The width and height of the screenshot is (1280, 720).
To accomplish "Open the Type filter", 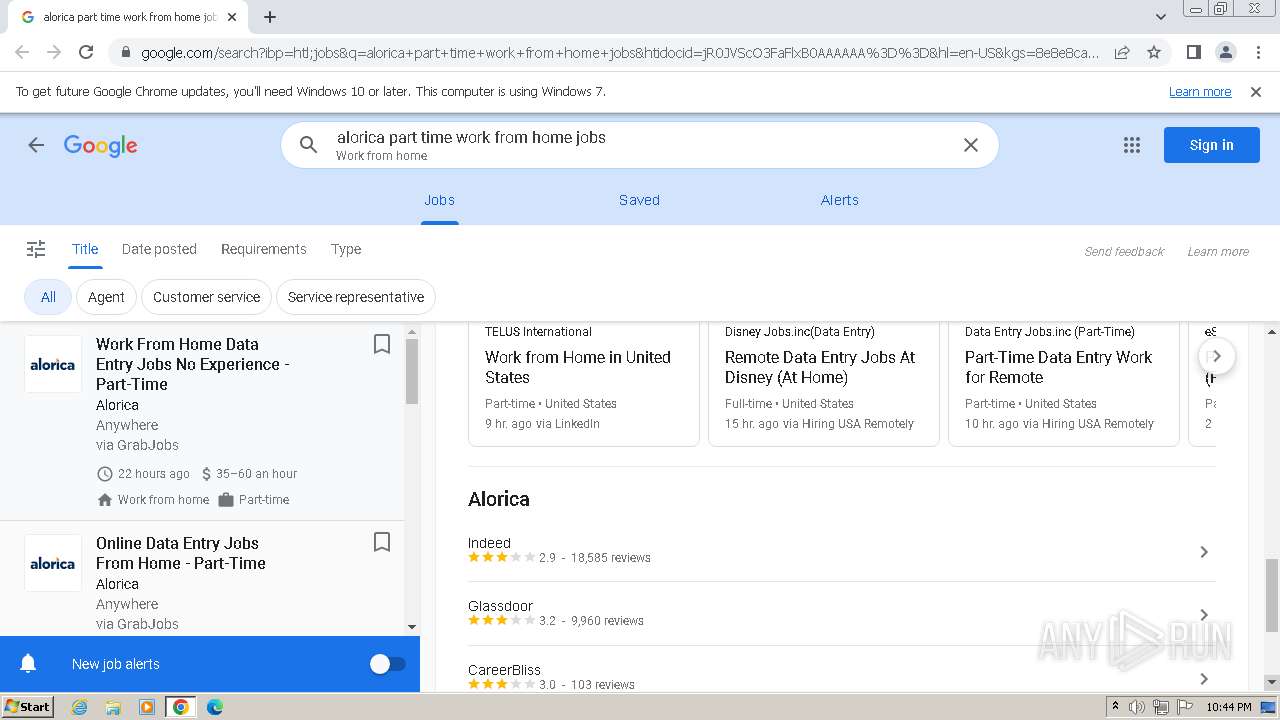I will point(346,249).
